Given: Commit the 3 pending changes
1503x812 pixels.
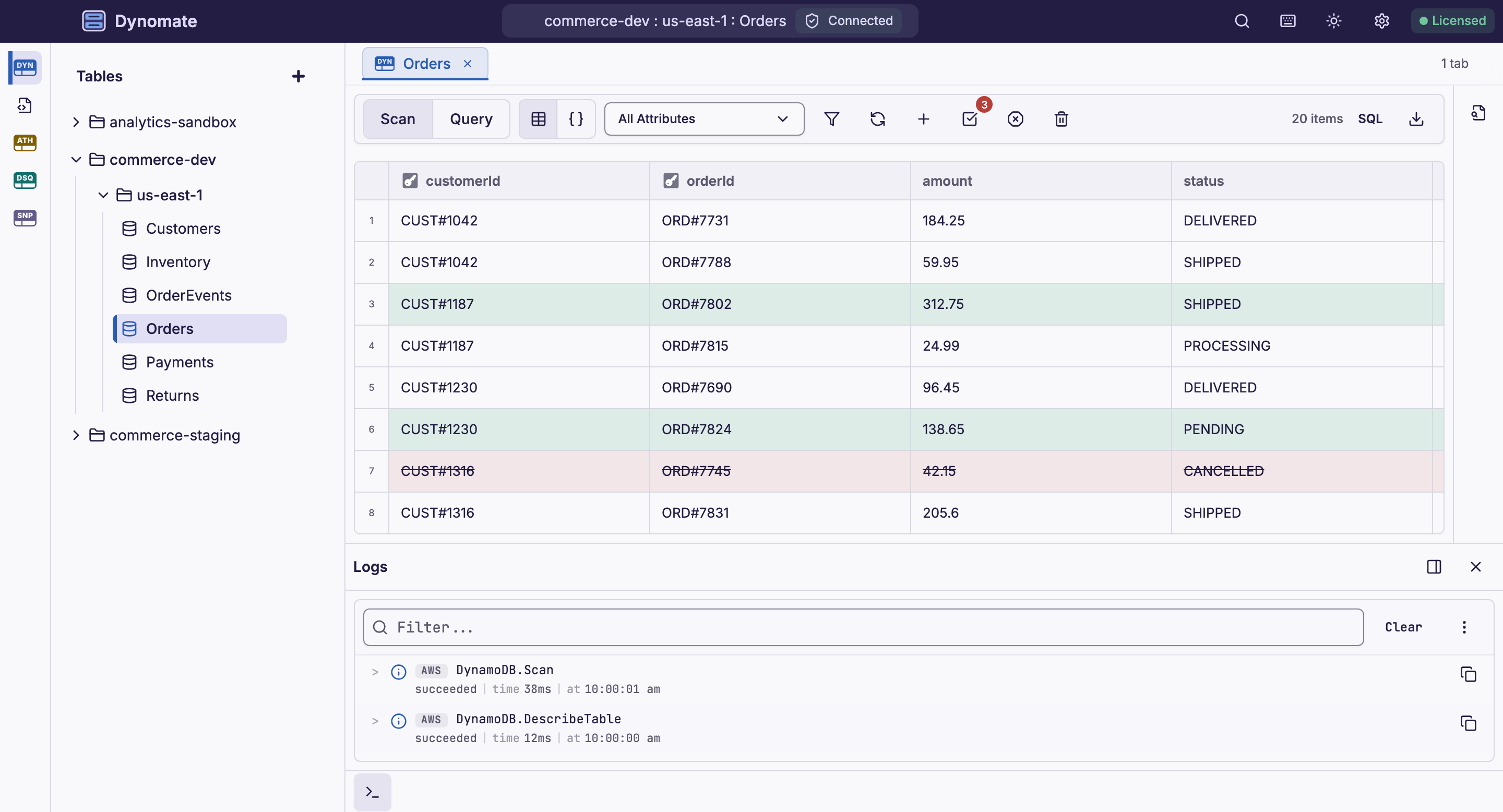Looking at the screenshot, I should tap(970, 119).
